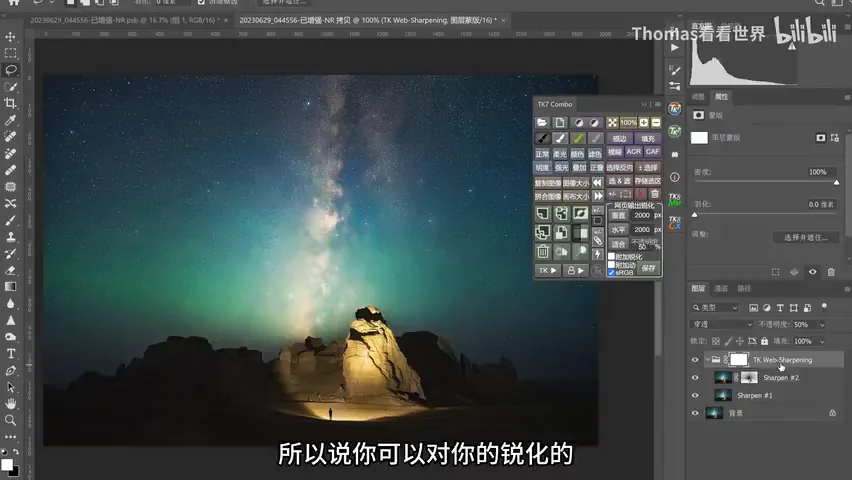
Task: Select the Crop tool
Action: click(x=10, y=103)
